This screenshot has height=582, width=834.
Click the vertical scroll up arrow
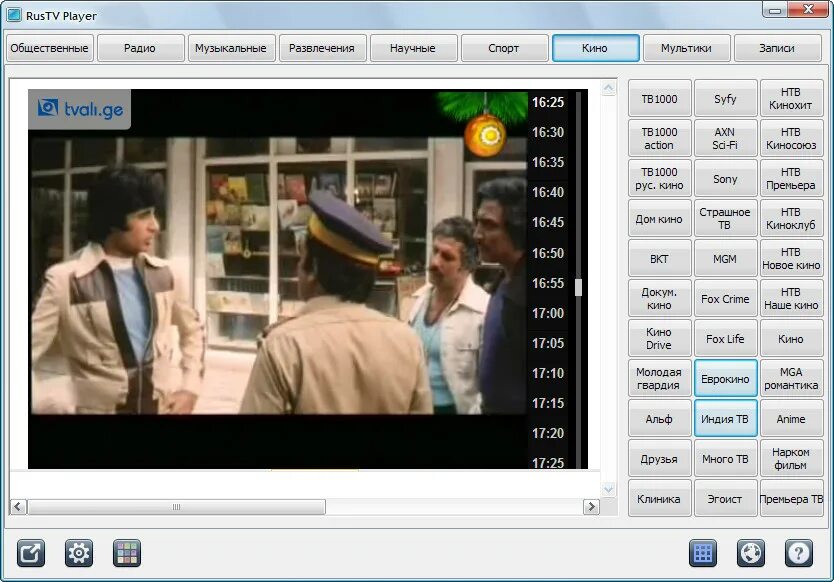(608, 88)
